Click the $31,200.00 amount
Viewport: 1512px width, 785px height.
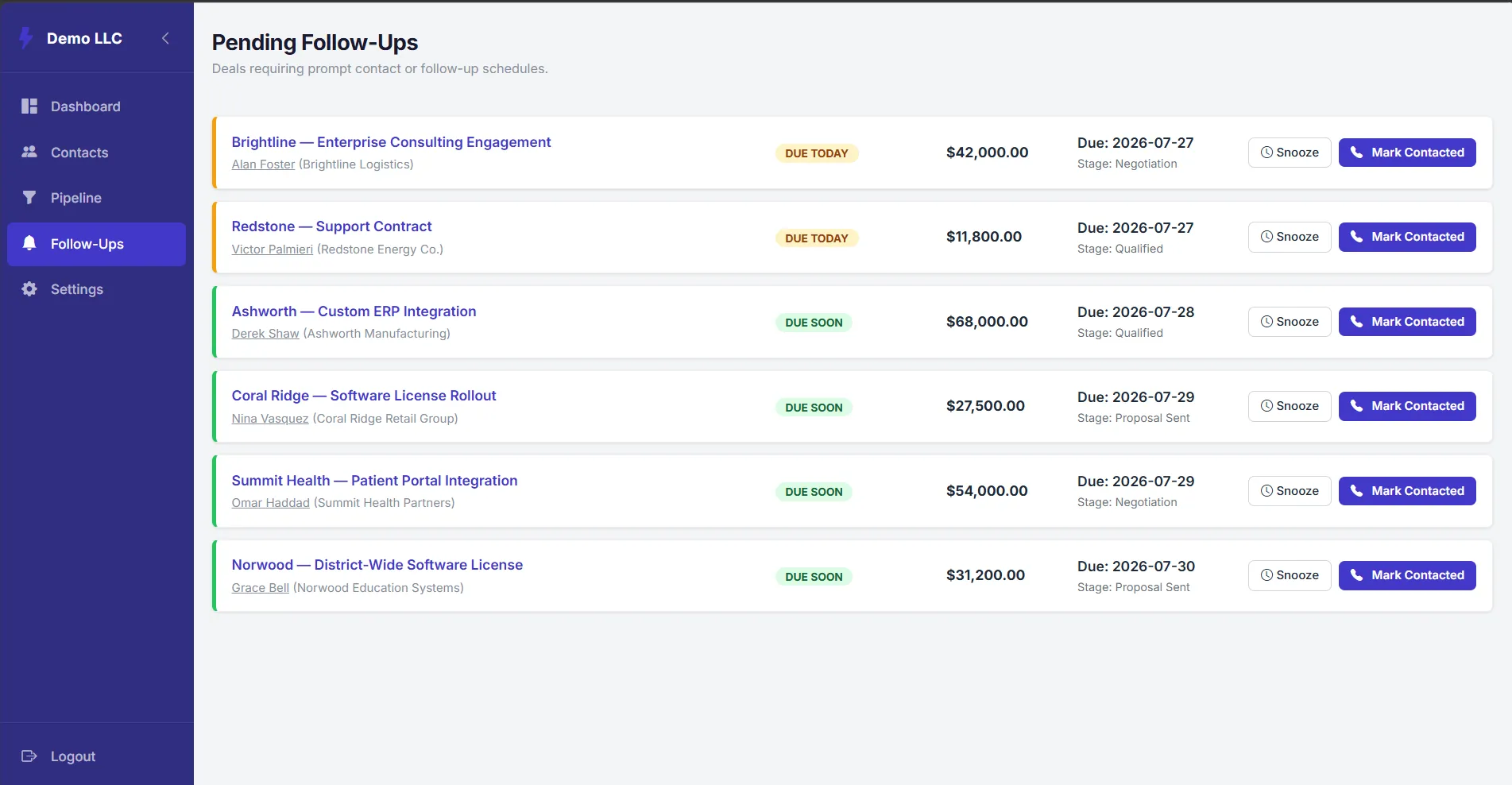(x=985, y=575)
